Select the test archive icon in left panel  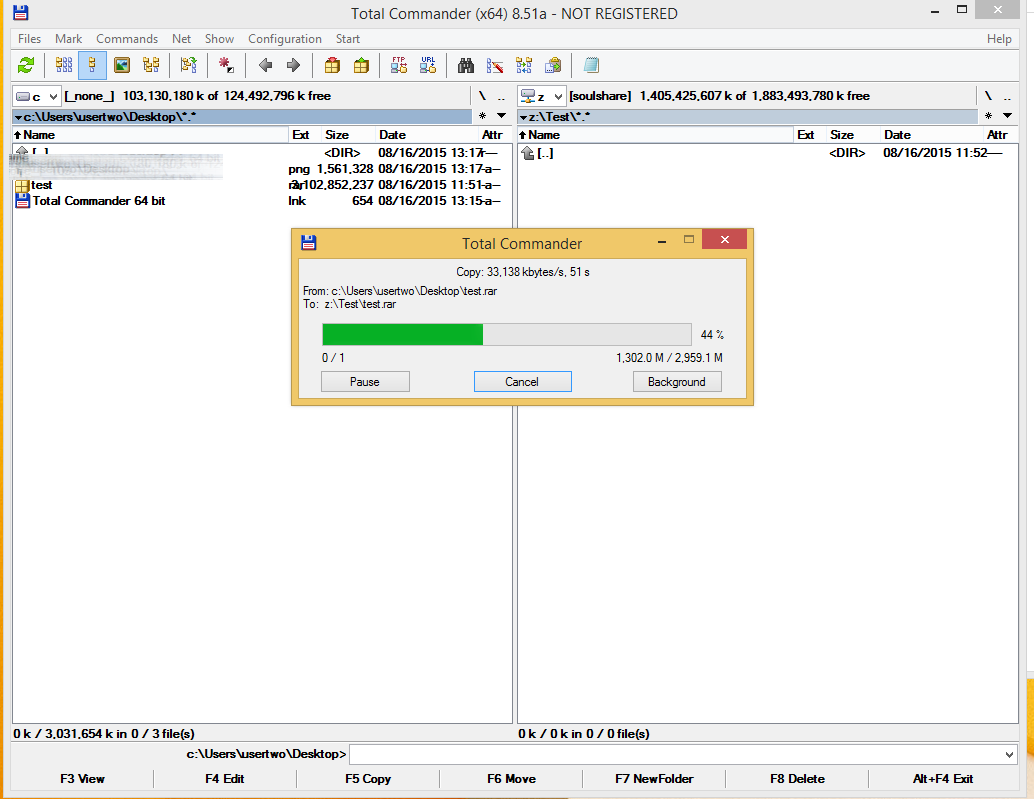22,185
